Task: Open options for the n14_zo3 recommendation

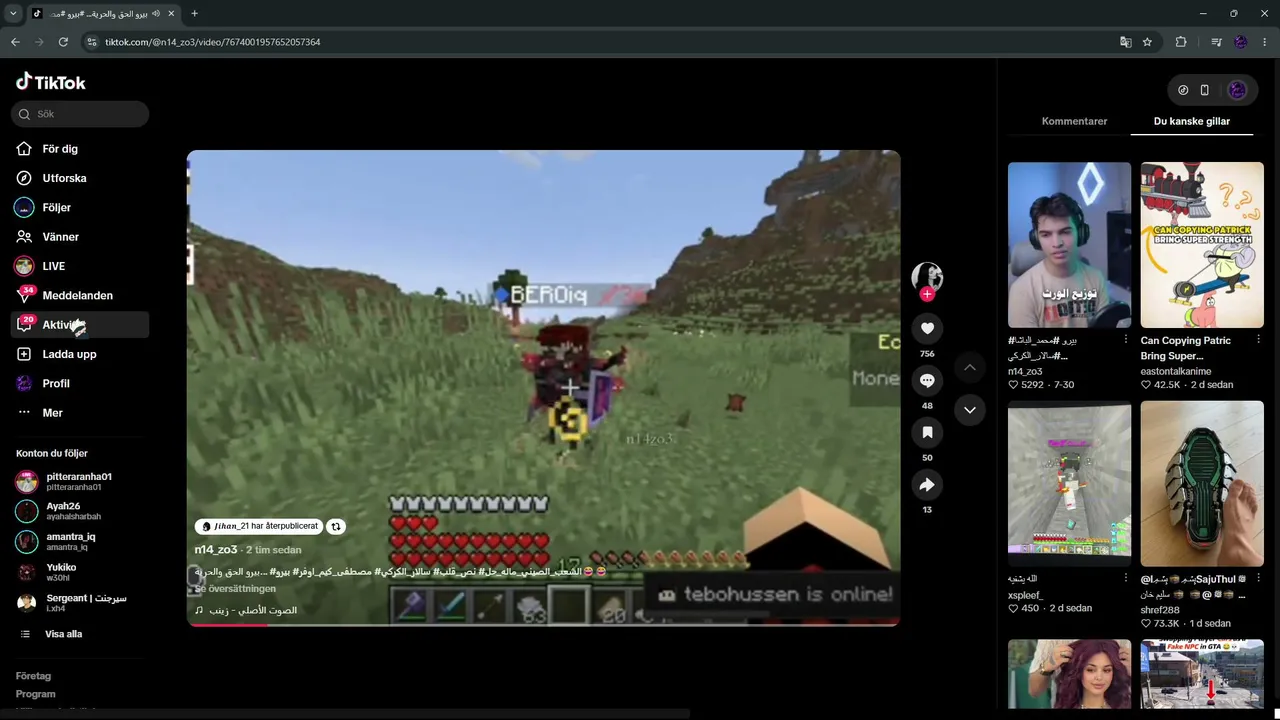Action: pos(1126,340)
